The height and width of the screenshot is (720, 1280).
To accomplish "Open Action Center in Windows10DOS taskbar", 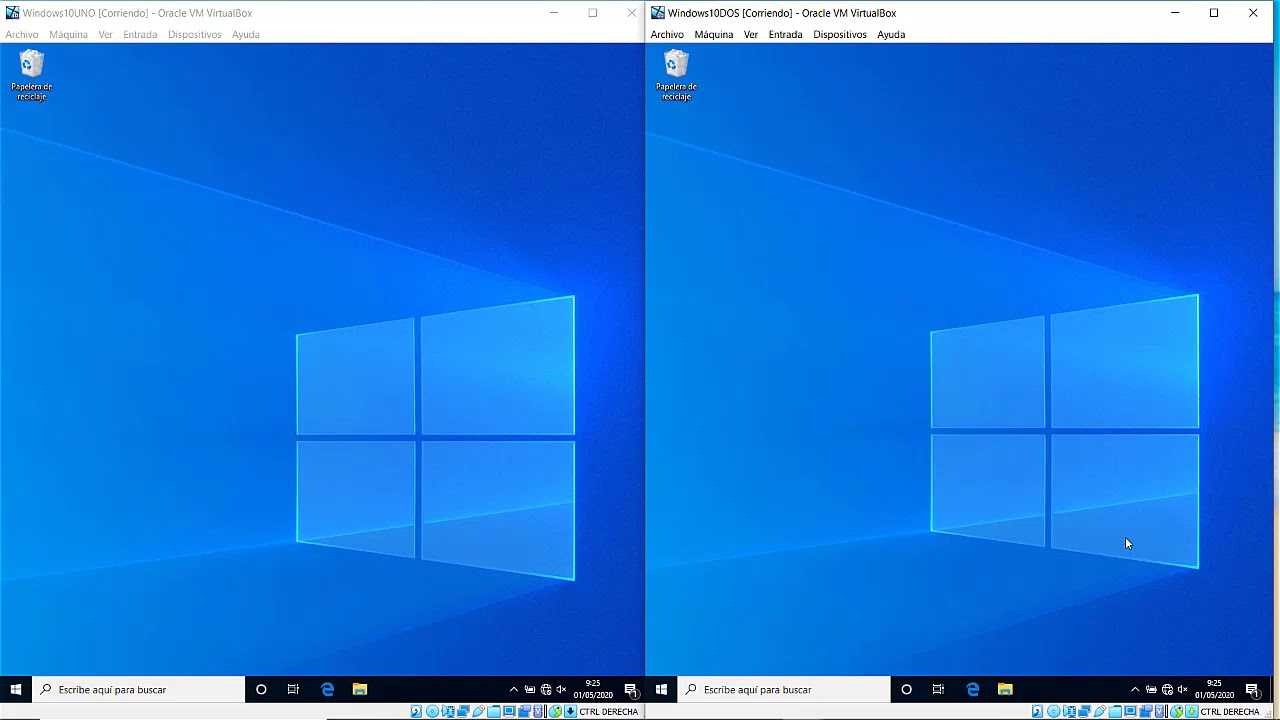I will (1252, 689).
